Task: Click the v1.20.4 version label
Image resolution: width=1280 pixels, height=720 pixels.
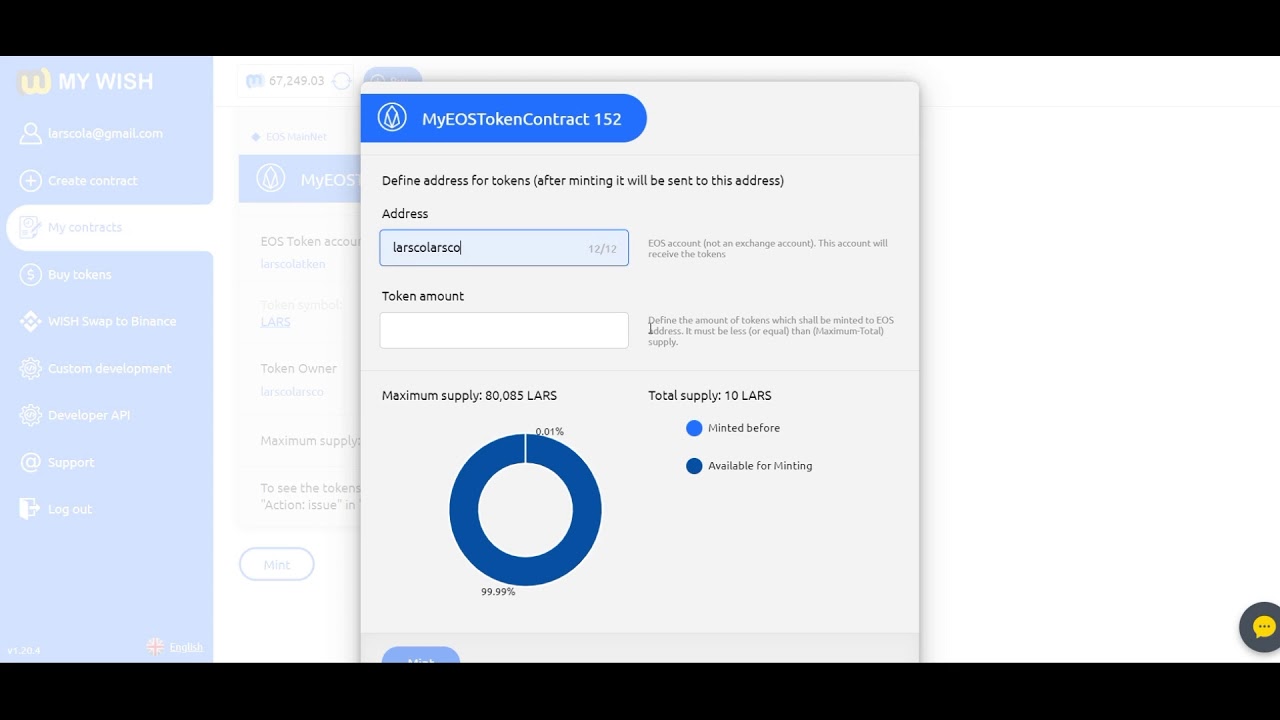Action: coord(24,651)
